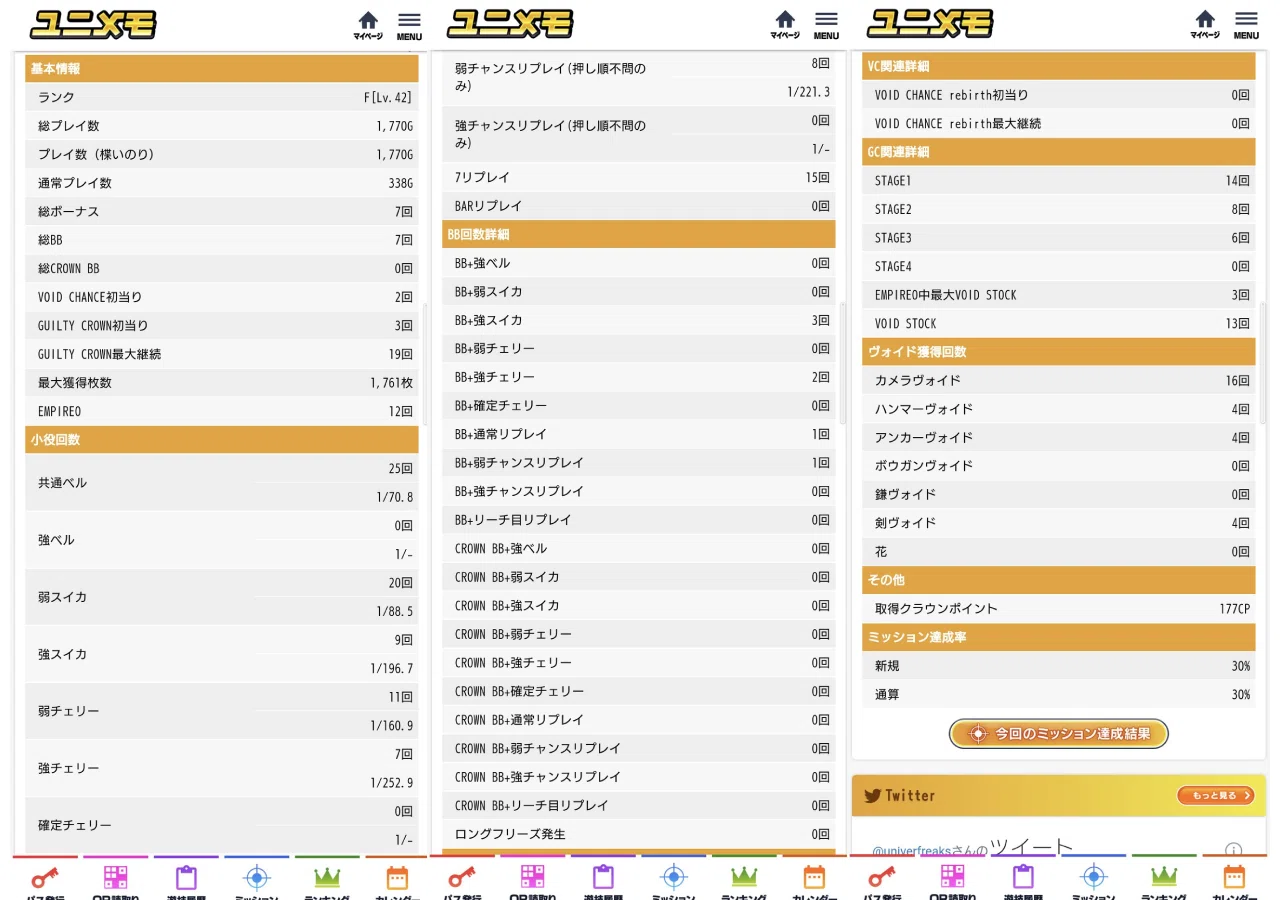Open MENU hamburger on BB回数詳細 screen
The image size is (1280, 900).
pos(826,25)
